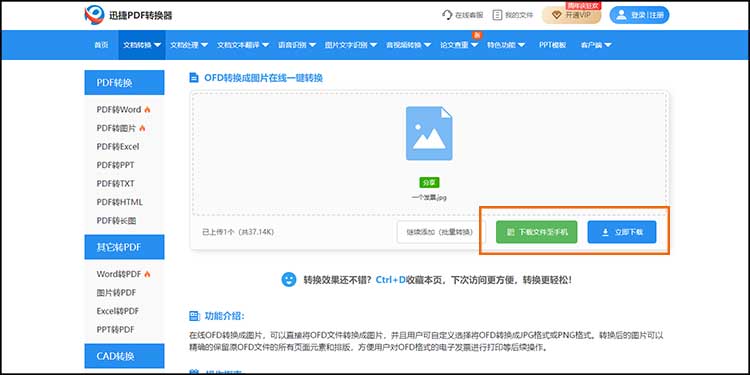Expand the 语音识别 dropdown menu
This screenshot has width=750, height=375.
click(x=297, y=45)
